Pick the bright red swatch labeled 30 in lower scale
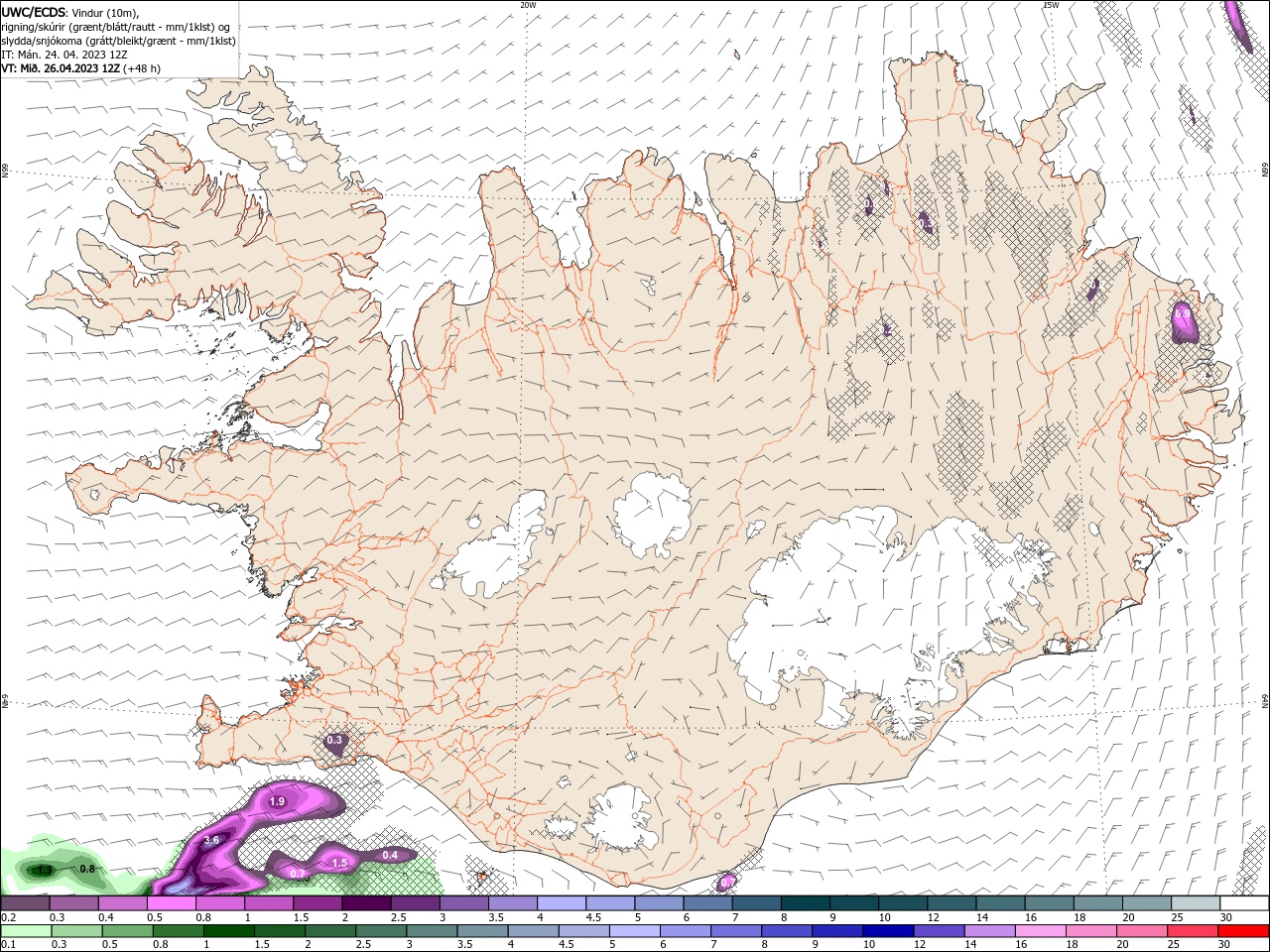This screenshot has width=1270, height=952. coord(1245,931)
